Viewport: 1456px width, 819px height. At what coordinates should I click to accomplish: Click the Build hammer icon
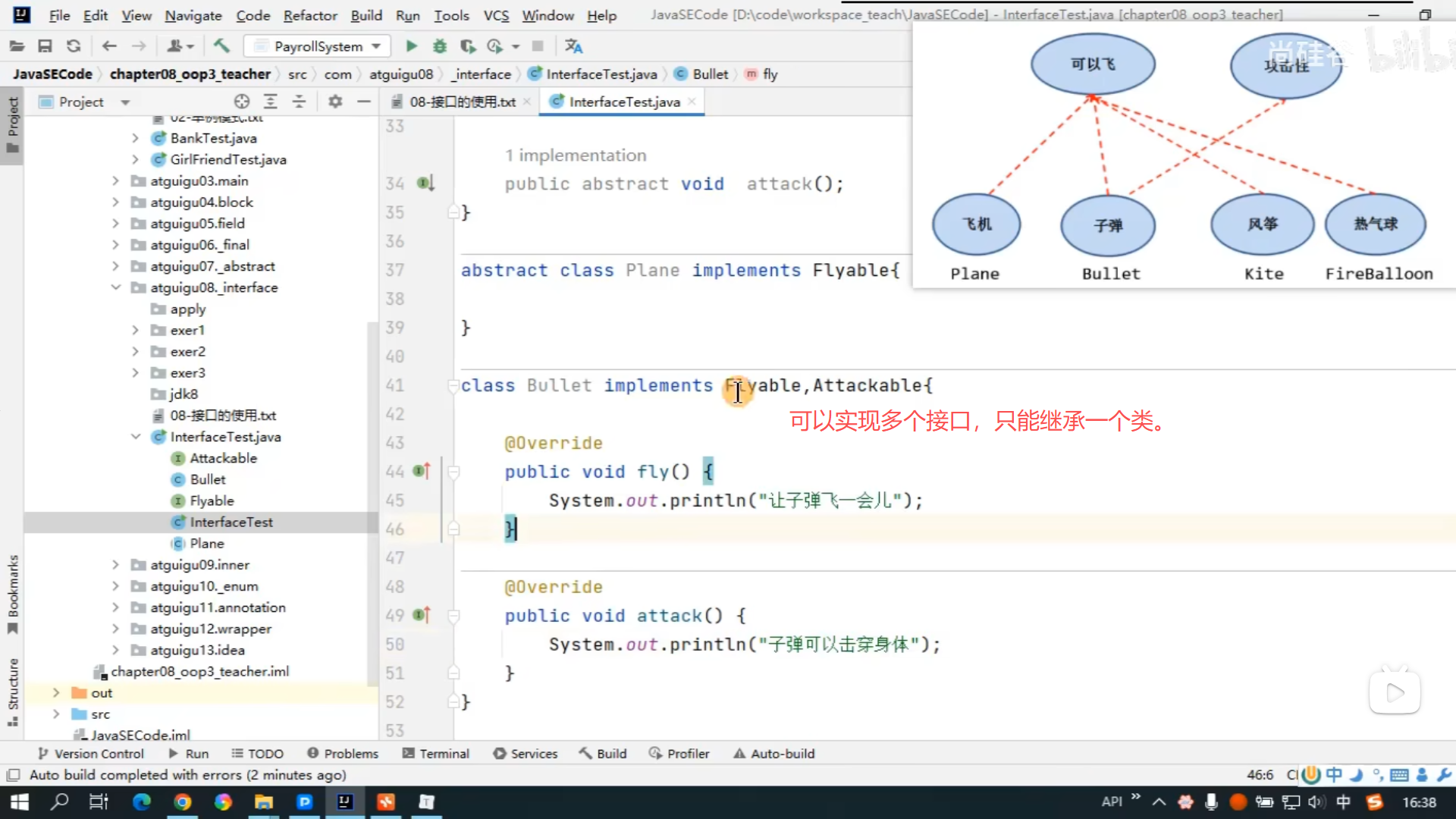click(x=221, y=46)
